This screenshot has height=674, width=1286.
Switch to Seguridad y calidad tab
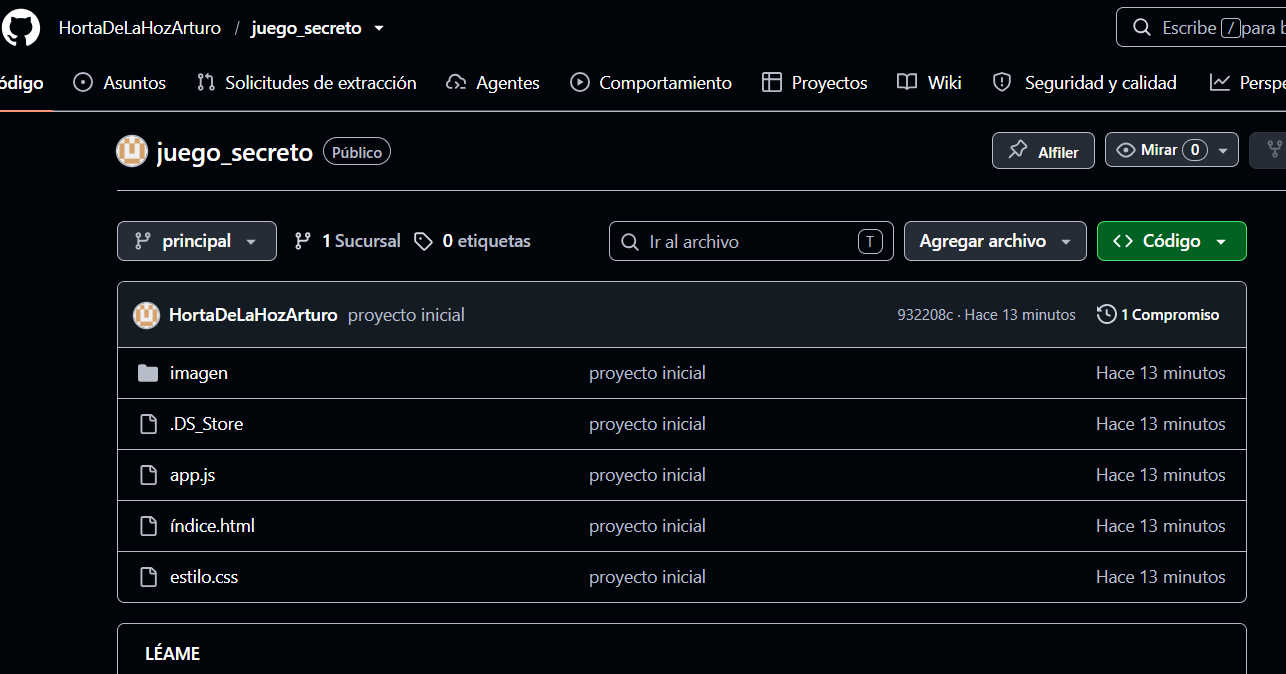click(x=1085, y=83)
